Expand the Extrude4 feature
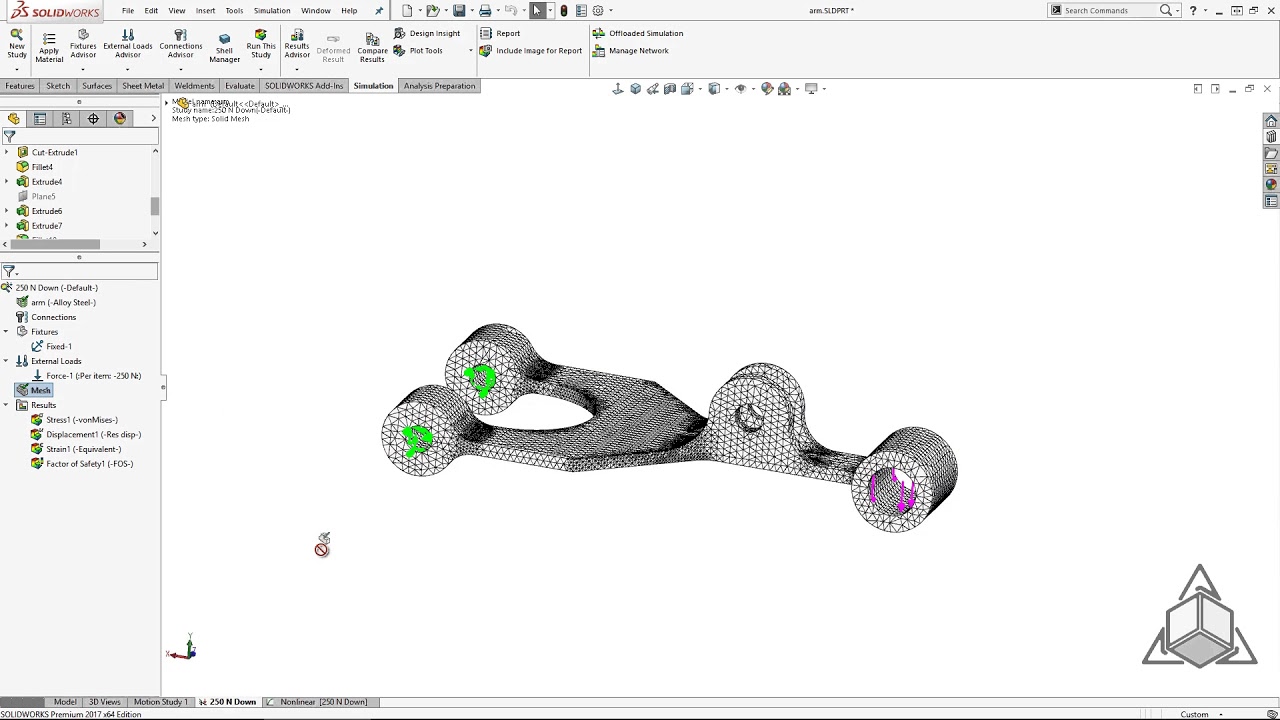 click(x=7, y=182)
